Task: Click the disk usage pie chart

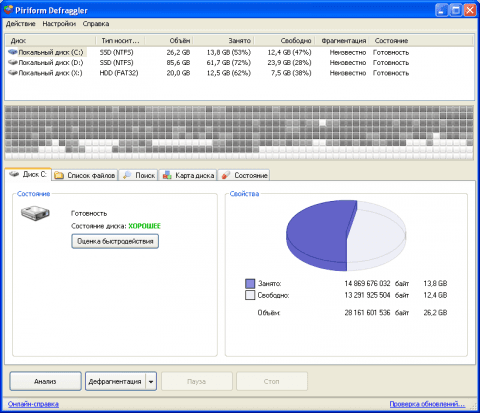Action: (x=346, y=235)
